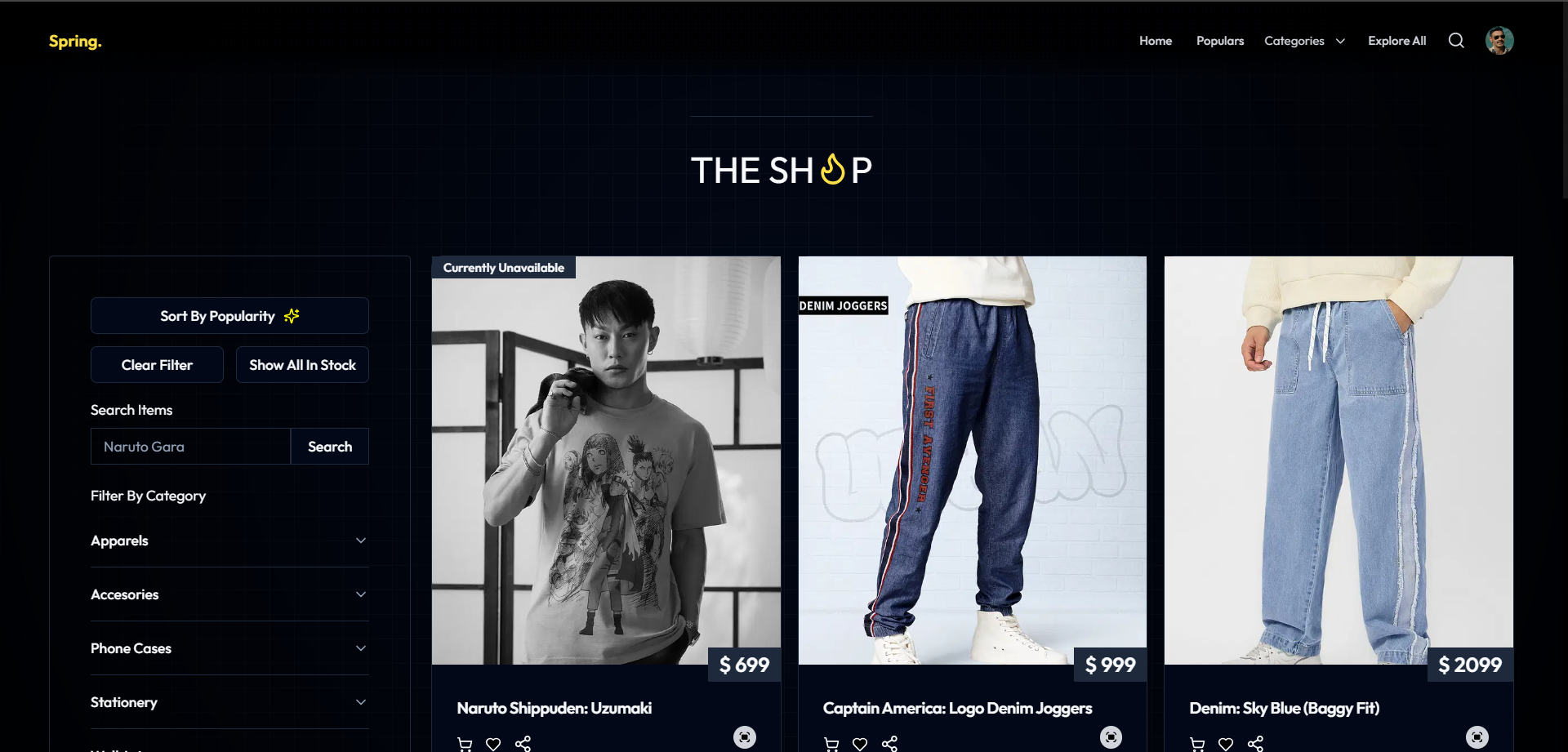Add Denim Sky Blue to cart
This screenshot has height=752, width=1568.
pos(1197,744)
